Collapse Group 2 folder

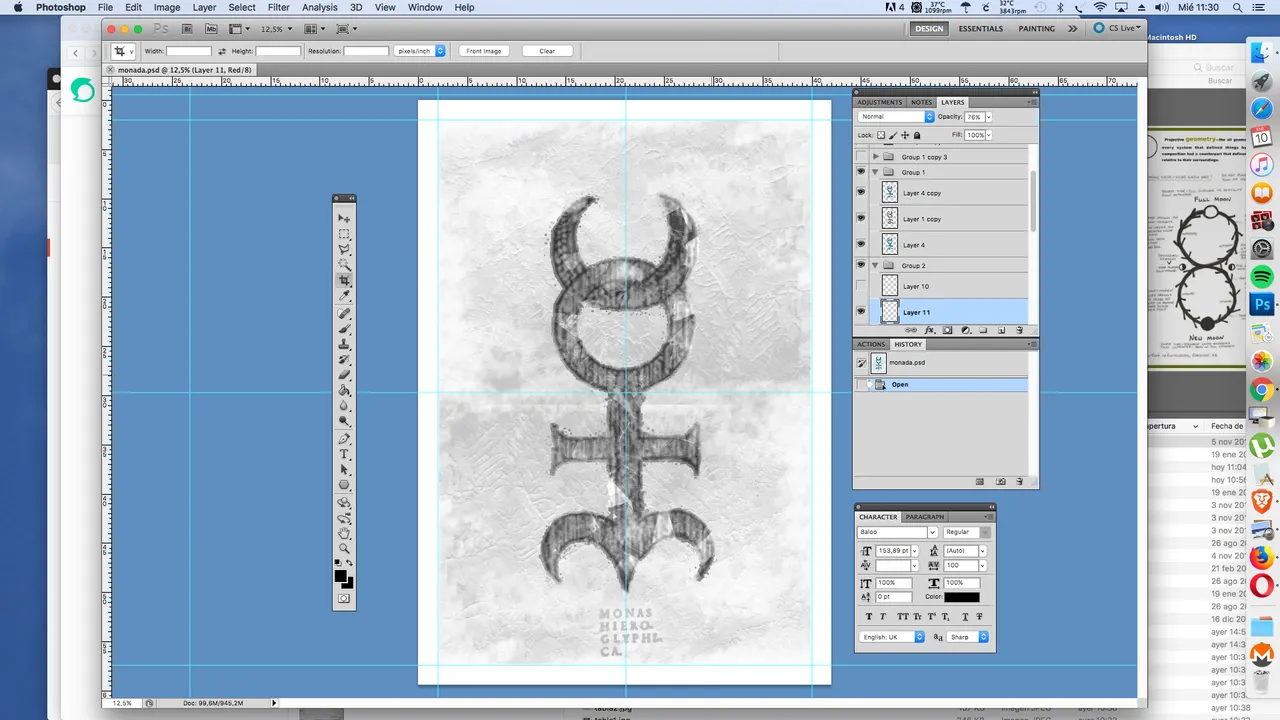tap(876, 265)
